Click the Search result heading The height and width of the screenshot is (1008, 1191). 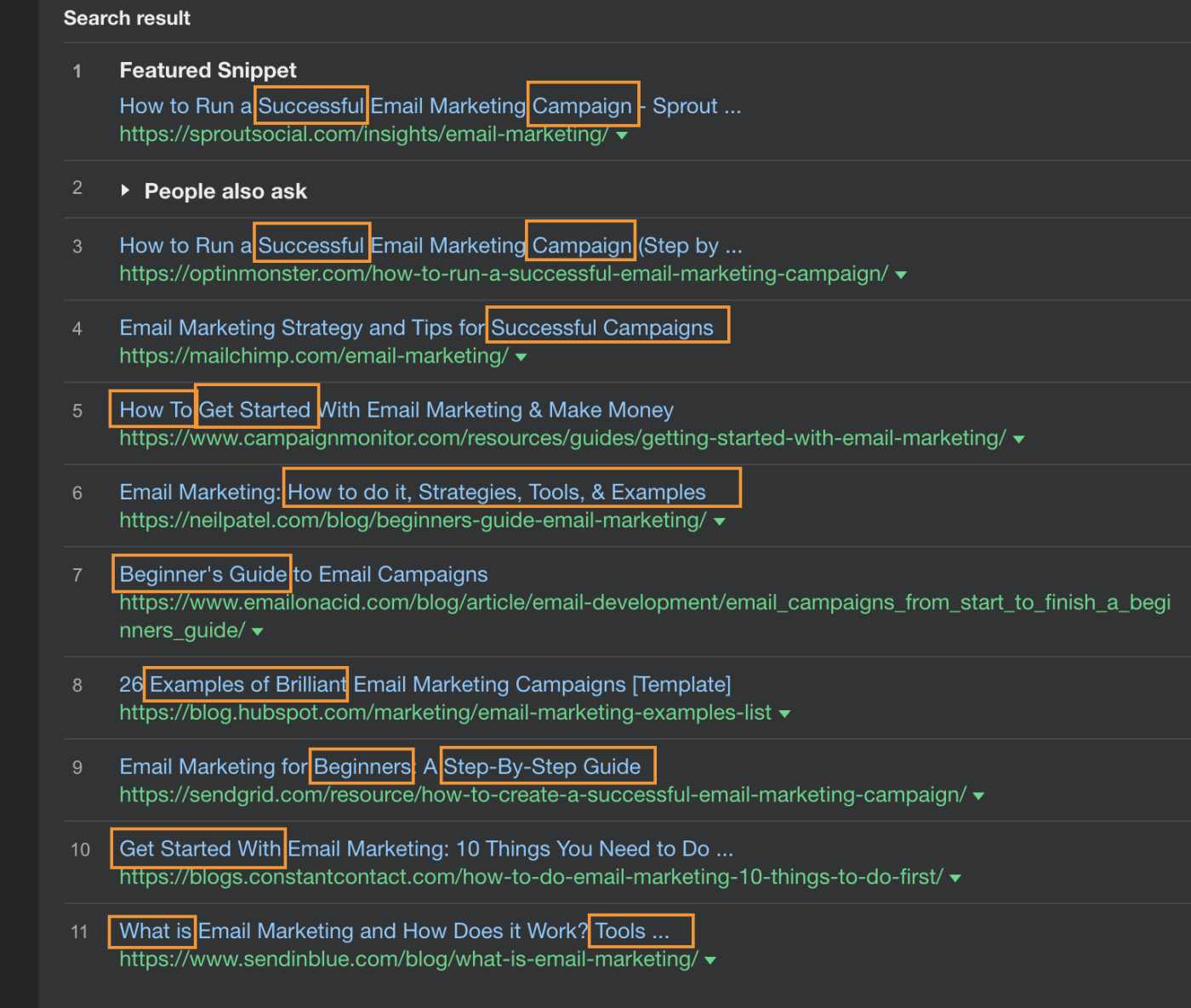(128, 18)
